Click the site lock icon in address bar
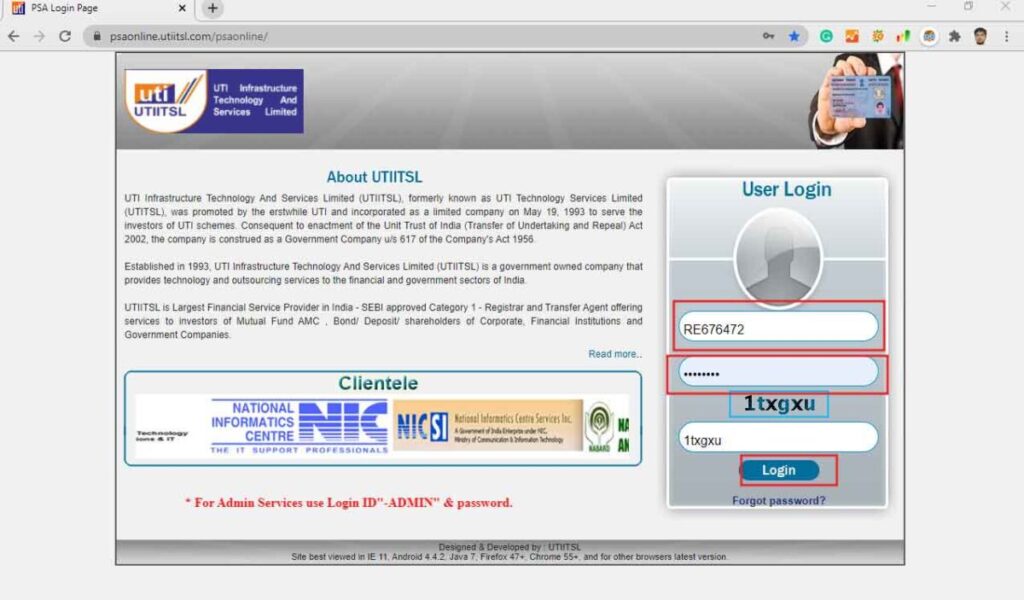 click(x=97, y=36)
